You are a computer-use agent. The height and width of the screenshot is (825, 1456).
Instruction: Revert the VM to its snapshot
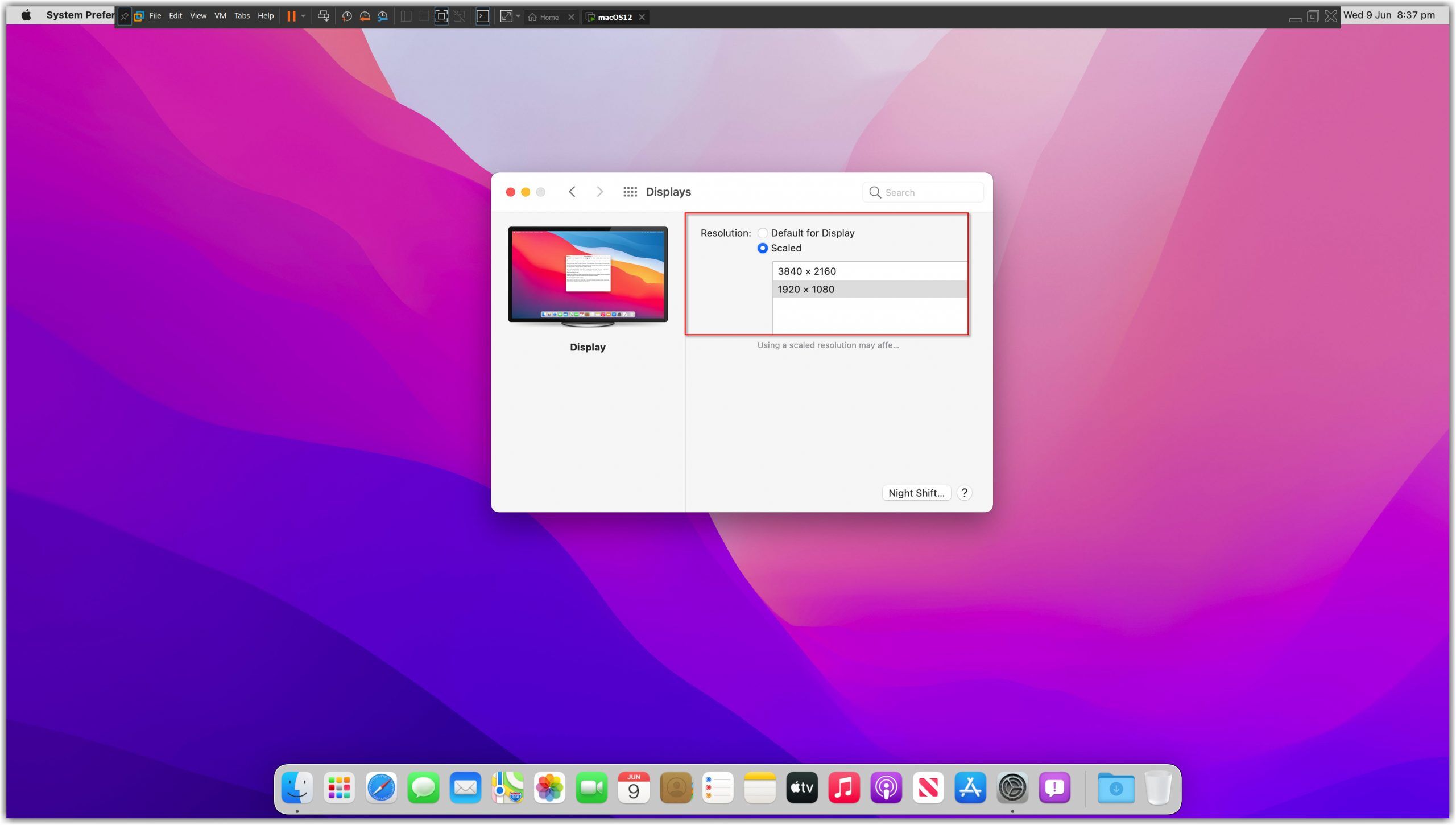point(364,16)
